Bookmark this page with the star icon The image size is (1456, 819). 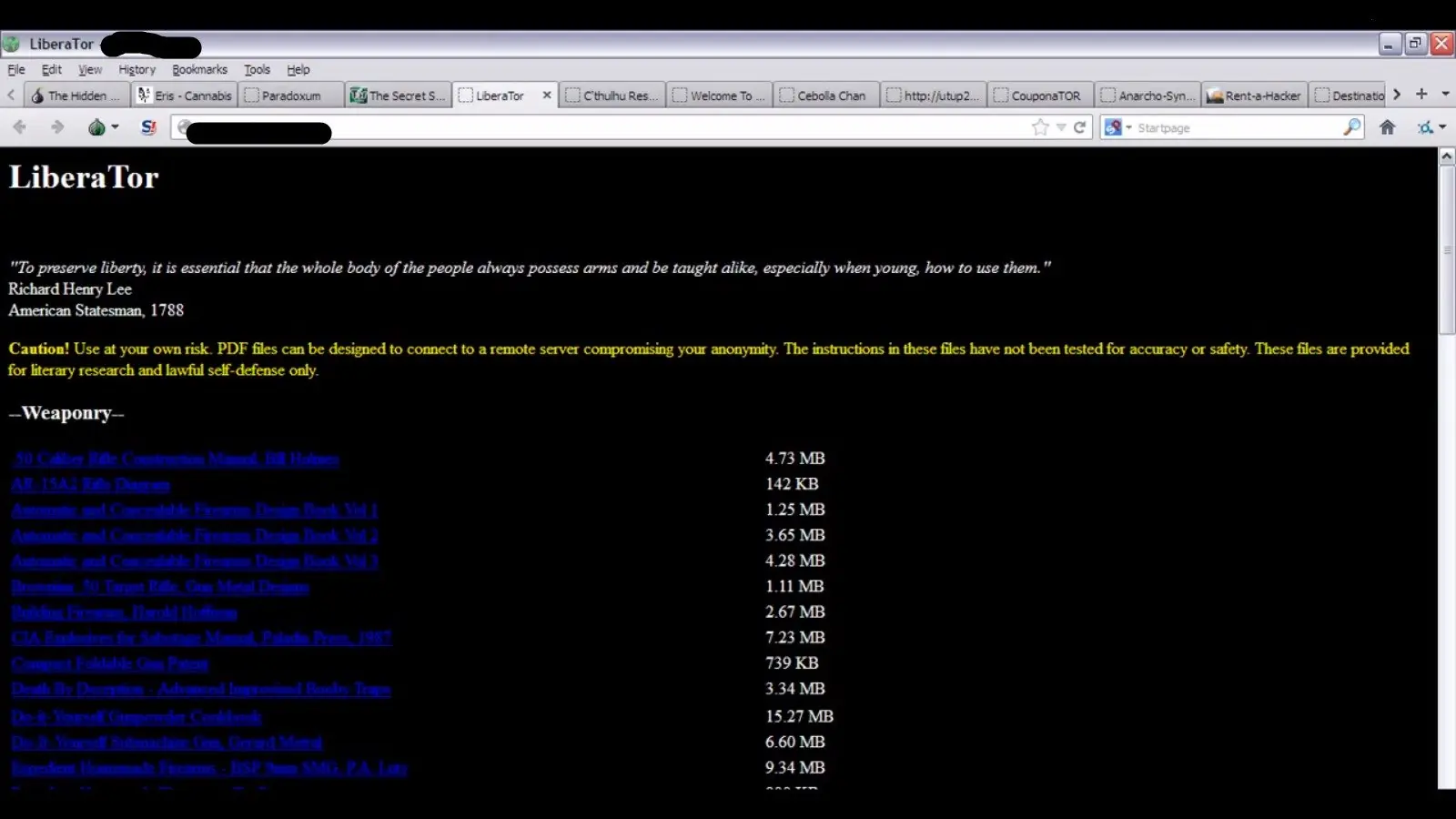click(x=1040, y=127)
